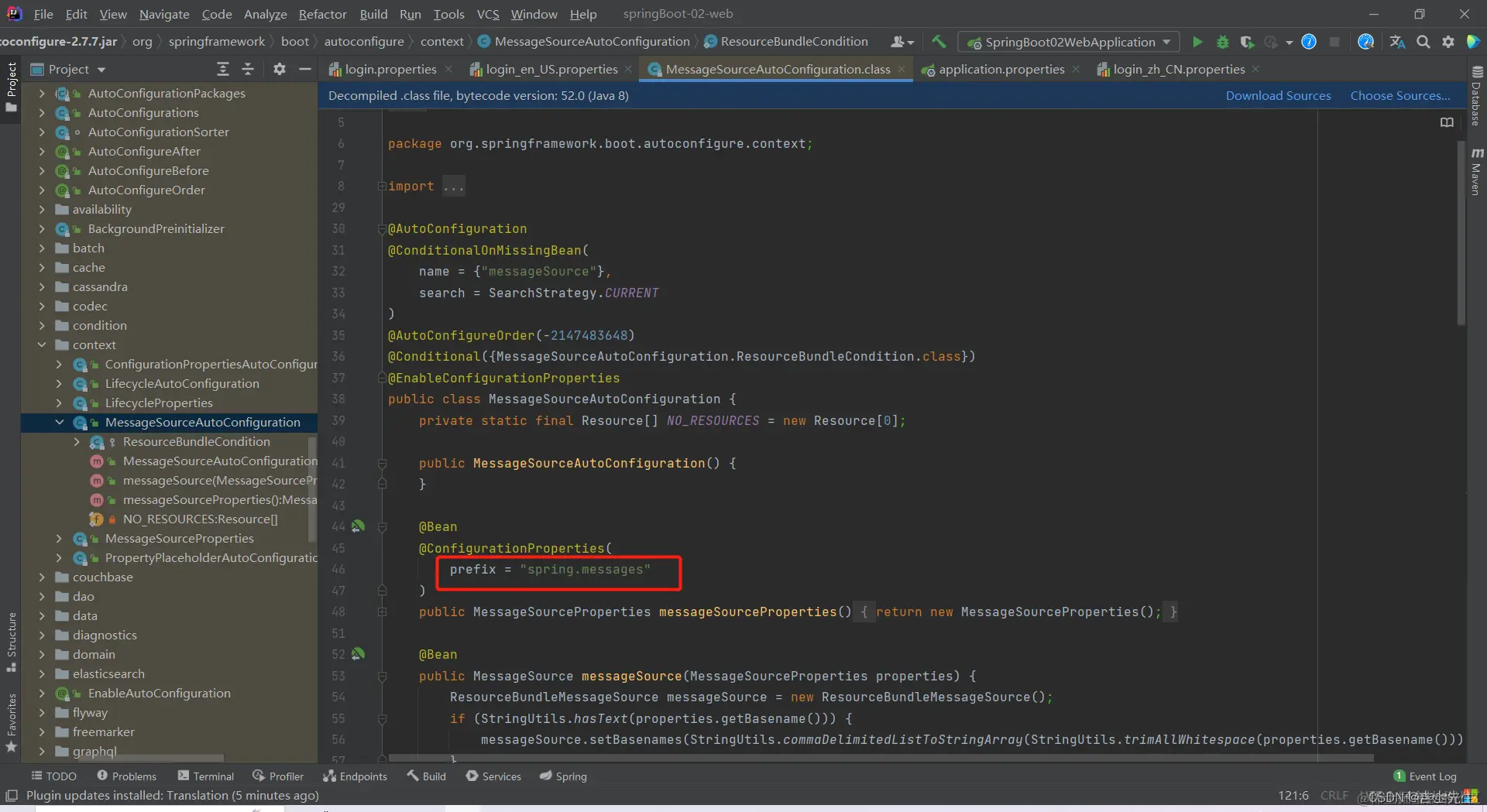Open the Terminal tool window

tap(205, 776)
